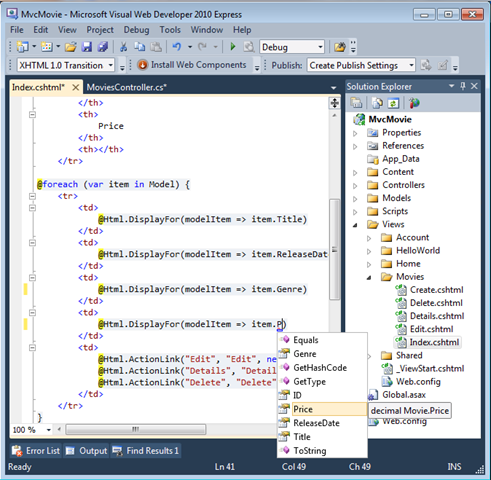Select Price in IntelliSense list
Screen dimensions: 491x480
[x=322, y=409]
